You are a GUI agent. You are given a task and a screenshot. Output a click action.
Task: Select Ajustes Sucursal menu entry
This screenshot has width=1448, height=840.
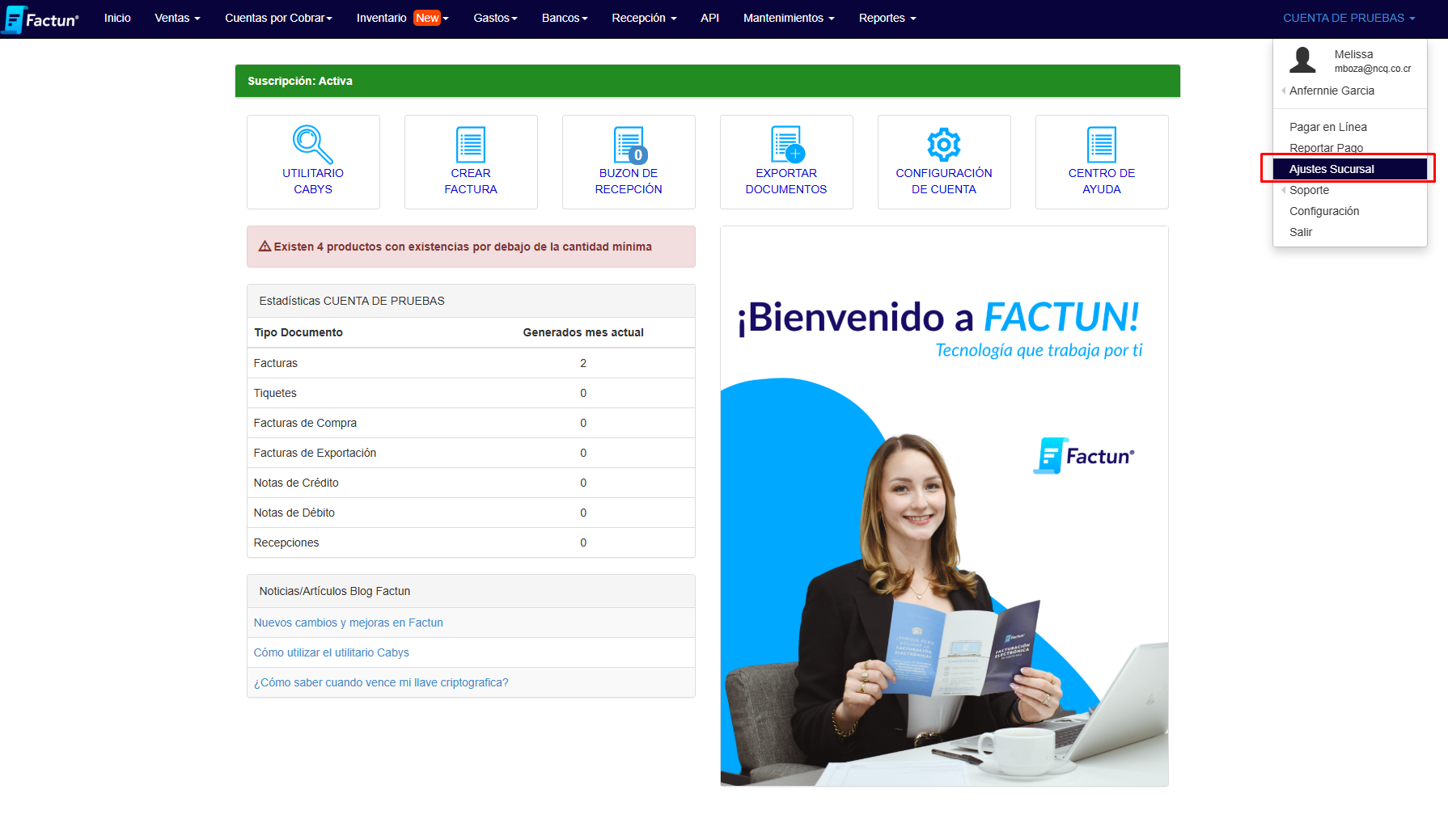coord(1349,169)
